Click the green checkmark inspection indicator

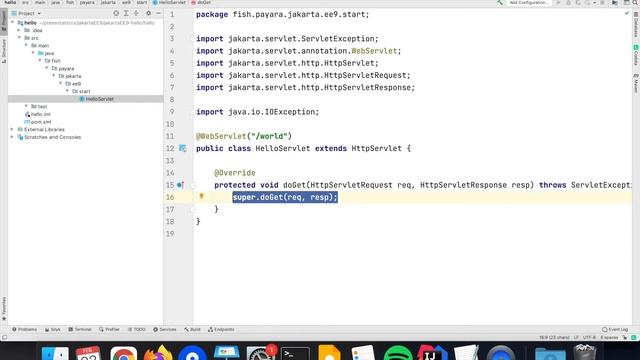[x=627, y=13]
